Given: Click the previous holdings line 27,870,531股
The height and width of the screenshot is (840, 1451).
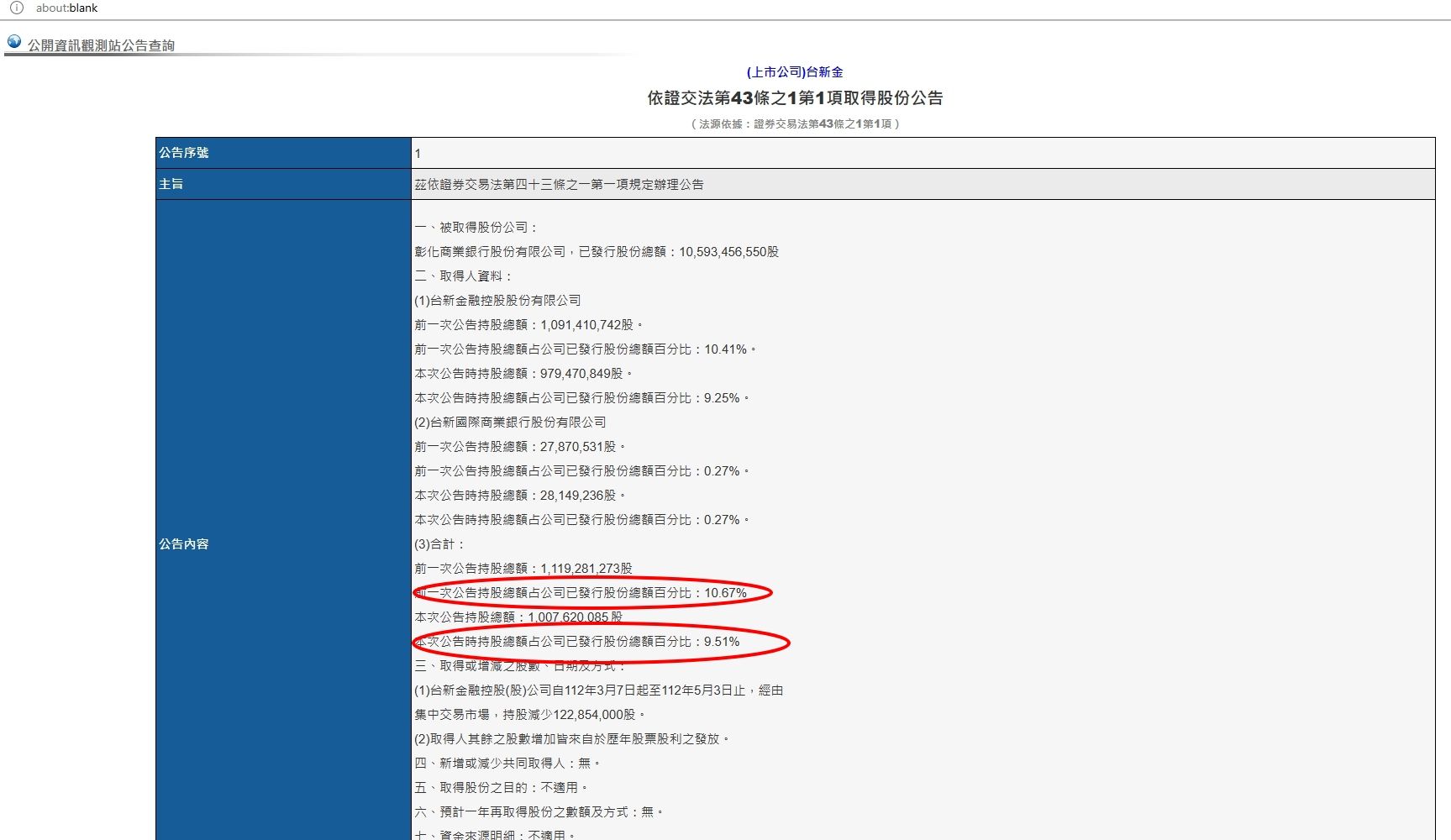Looking at the screenshot, I should 520,446.
